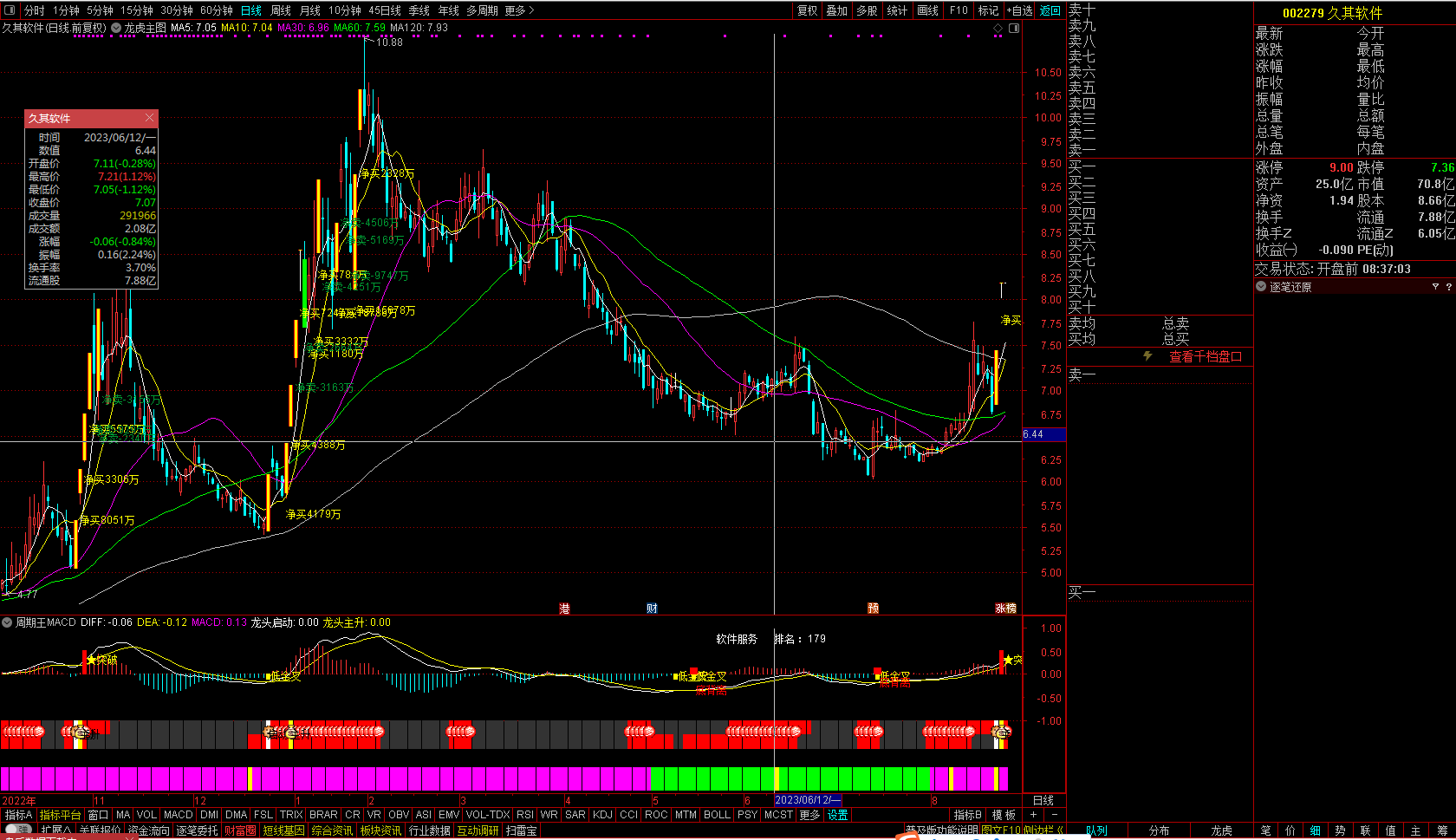Open the 综合资讯 tab
1456x840 pixels.
coord(332,830)
